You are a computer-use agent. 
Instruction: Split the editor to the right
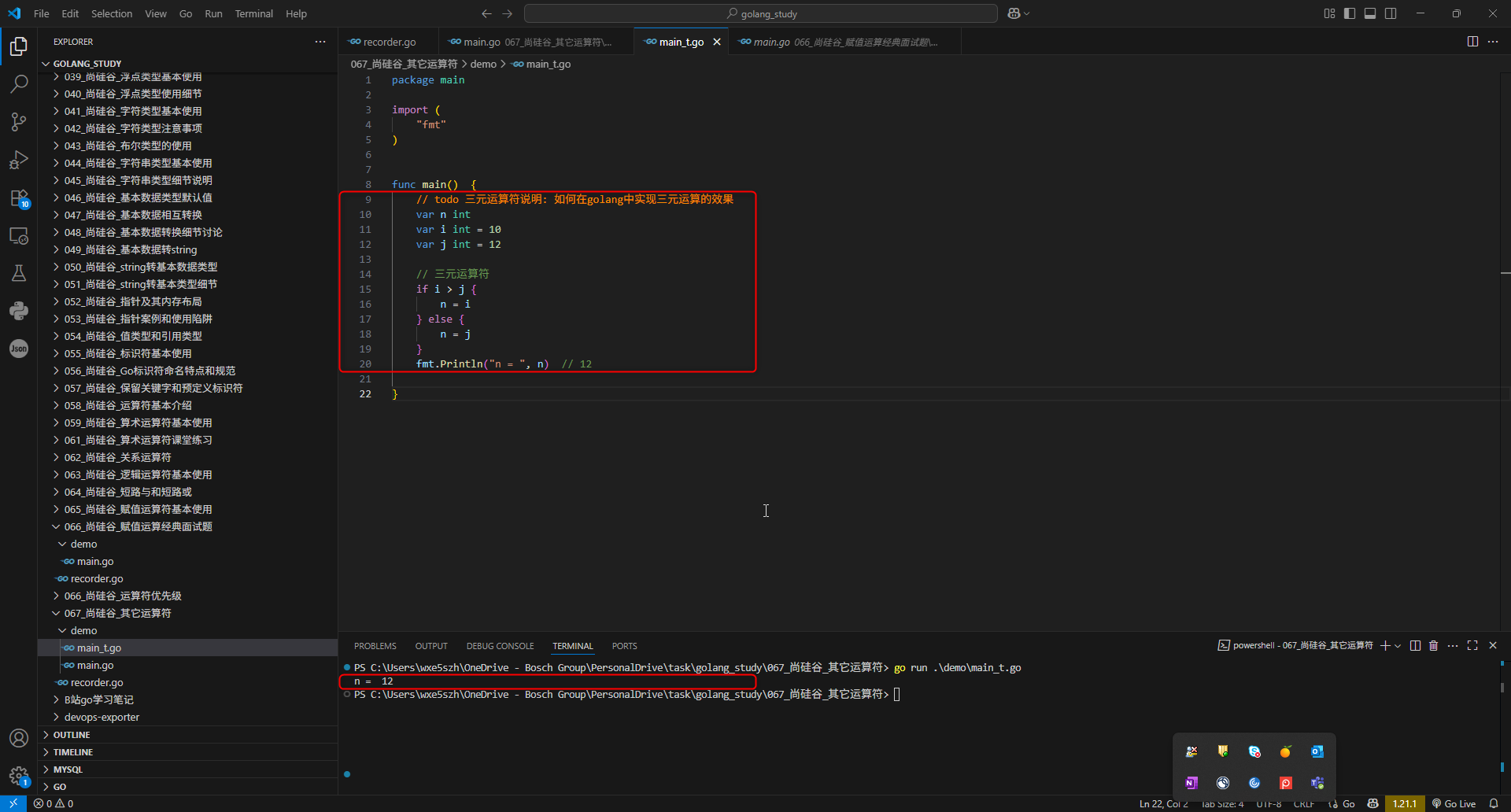(x=1472, y=42)
